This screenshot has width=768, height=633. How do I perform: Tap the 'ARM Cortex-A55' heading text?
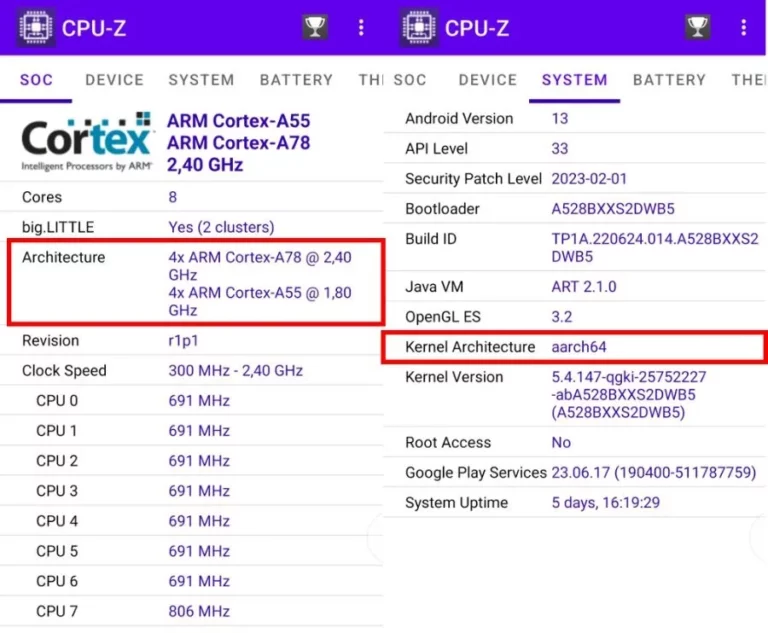pyautogui.click(x=239, y=121)
